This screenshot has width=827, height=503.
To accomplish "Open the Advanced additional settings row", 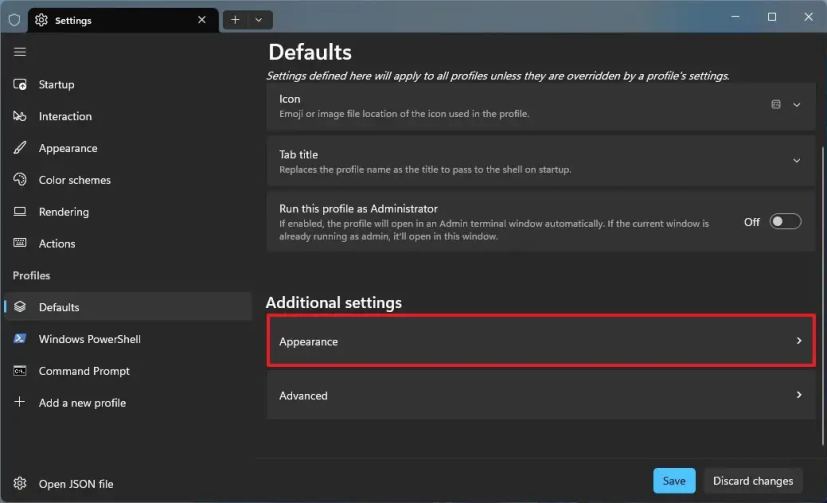I will click(540, 396).
